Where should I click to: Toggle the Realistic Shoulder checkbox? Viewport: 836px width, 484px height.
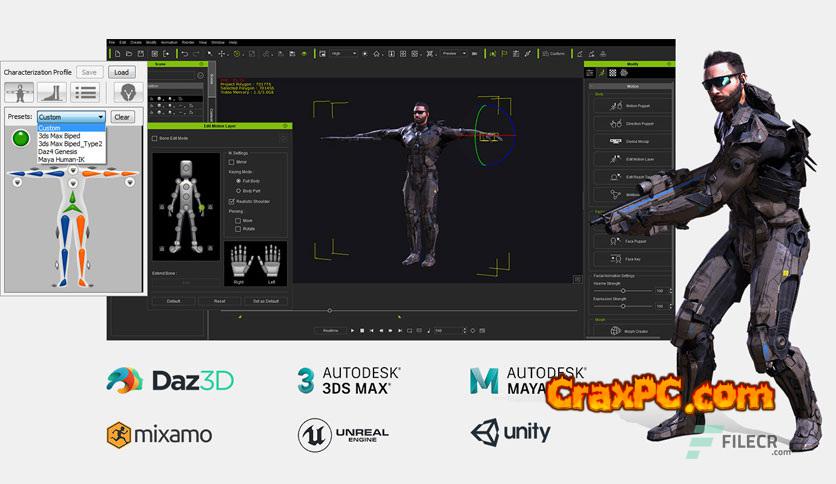tap(232, 201)
